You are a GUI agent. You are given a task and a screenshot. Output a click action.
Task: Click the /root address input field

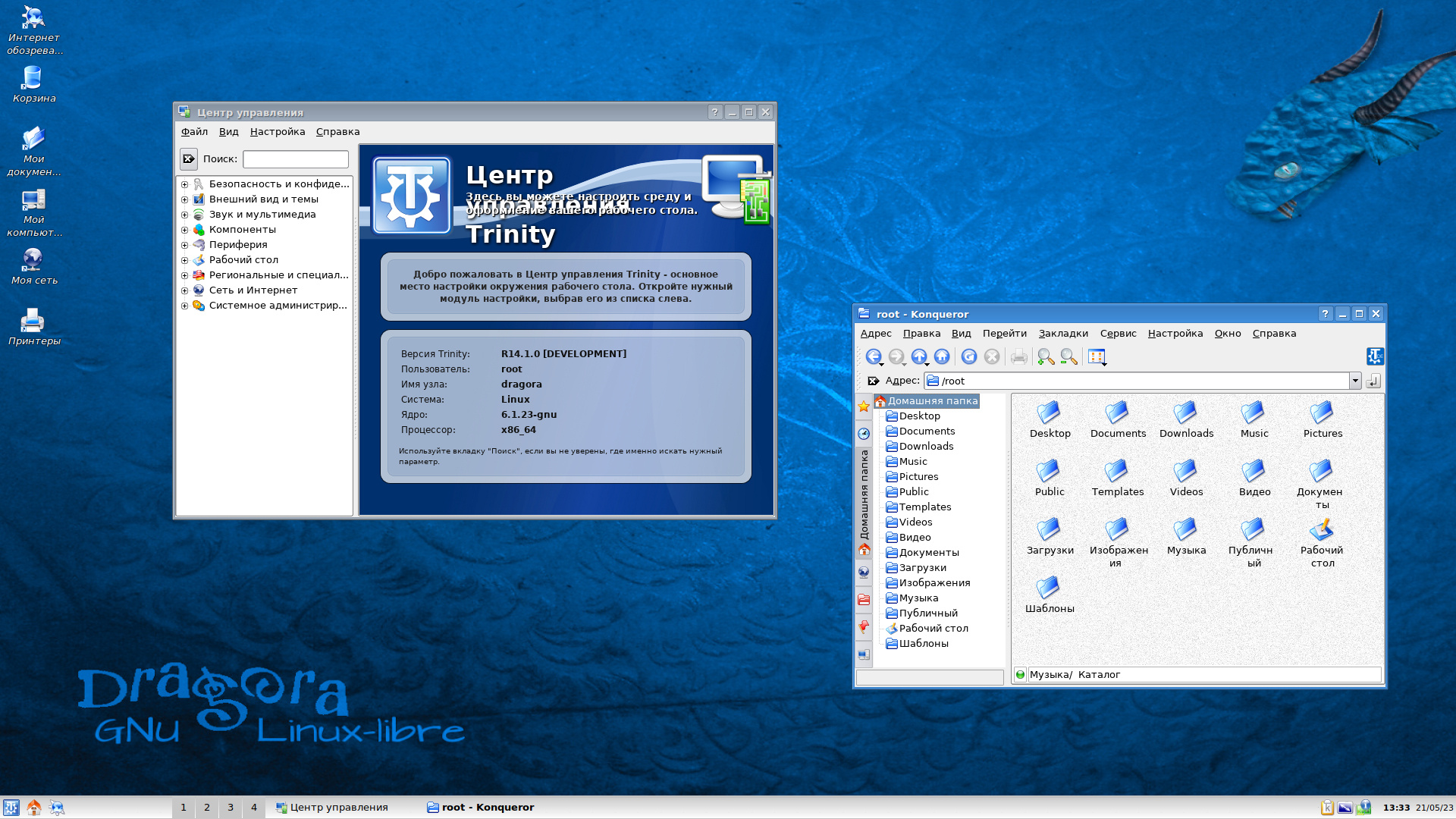click(1137, 381)
